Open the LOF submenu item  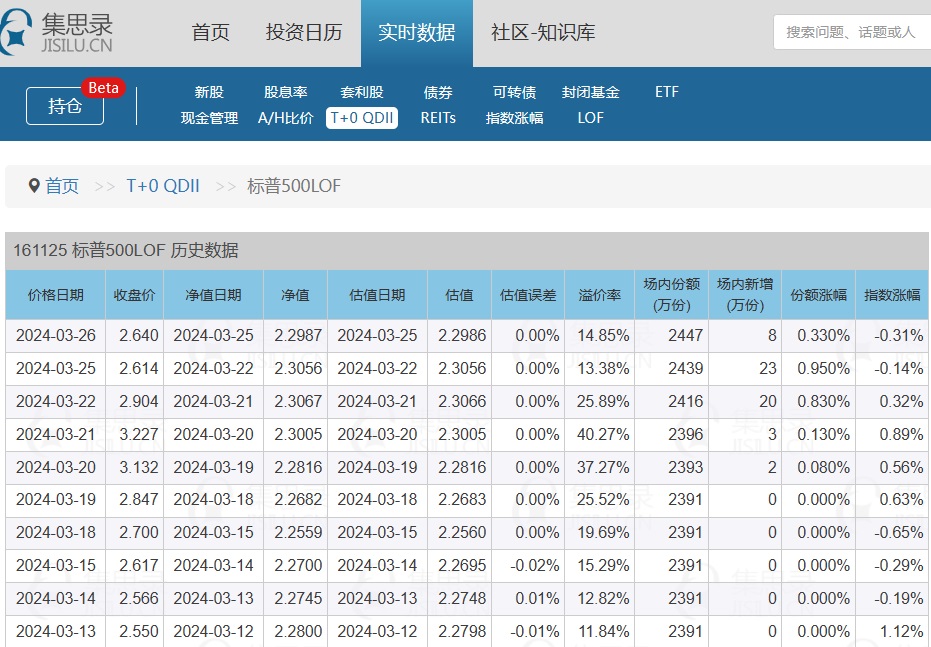(x=591, y=118)
